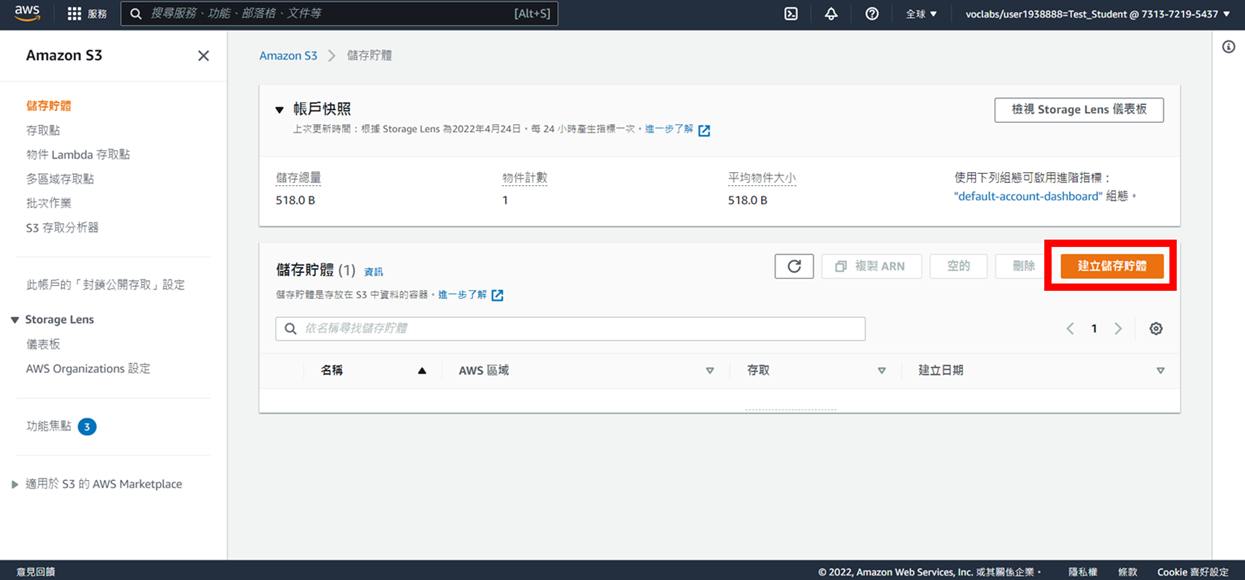Expand 適用於 S3 的 AWS Marketplace
This screenshot has height=580, width=1245.
(15, 484)
